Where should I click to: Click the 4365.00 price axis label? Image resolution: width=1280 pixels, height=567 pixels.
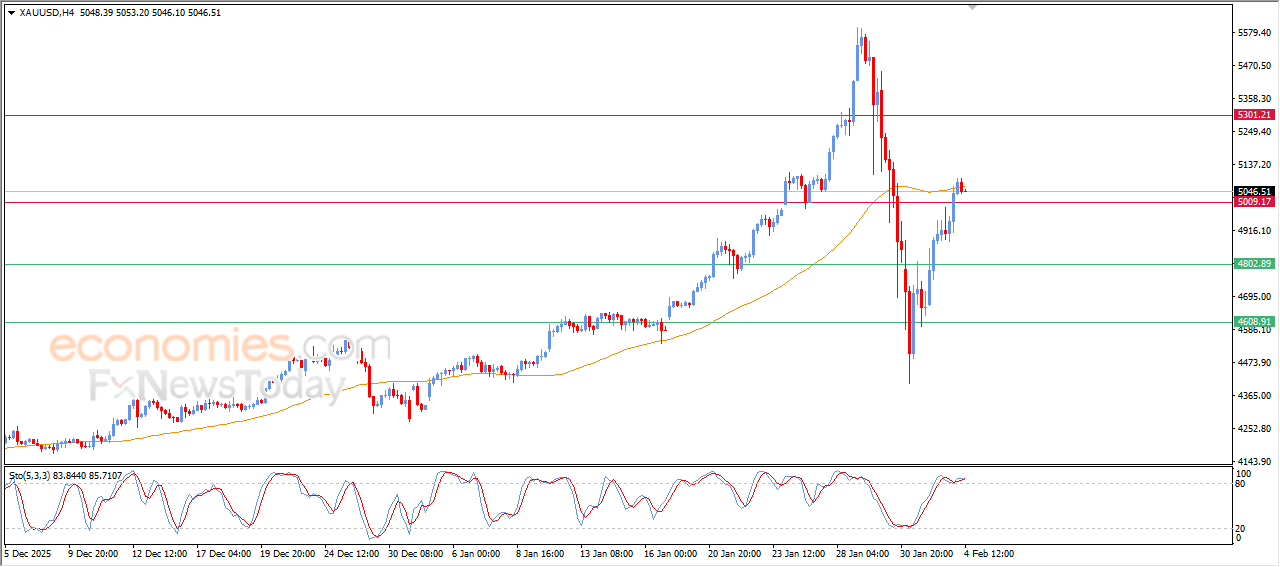pyautogui.click(x=1254, y=396)
